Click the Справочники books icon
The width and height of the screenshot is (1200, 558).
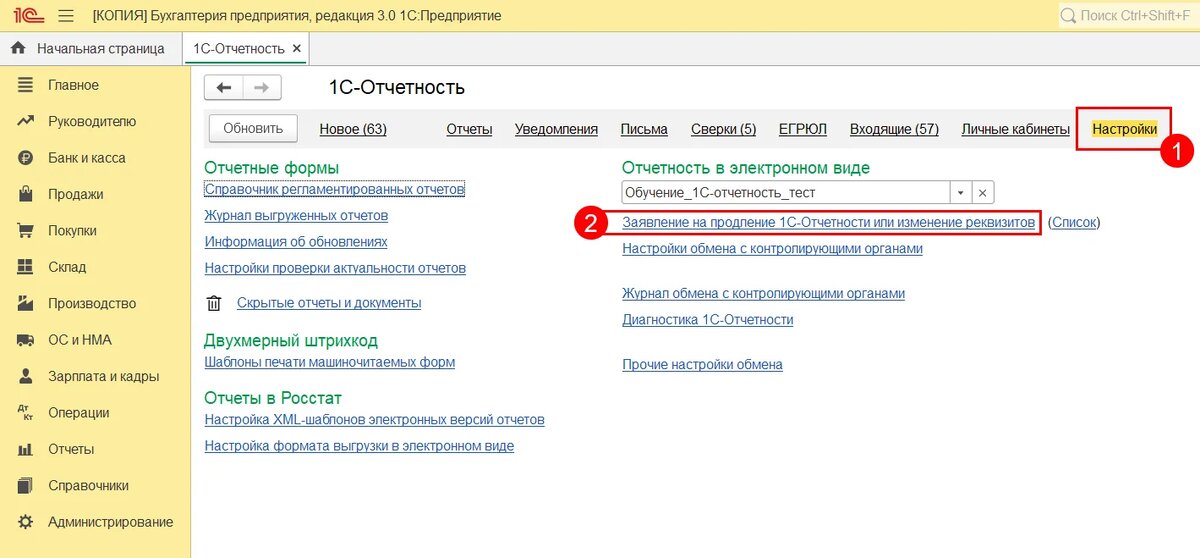click(x=26, y=486)
